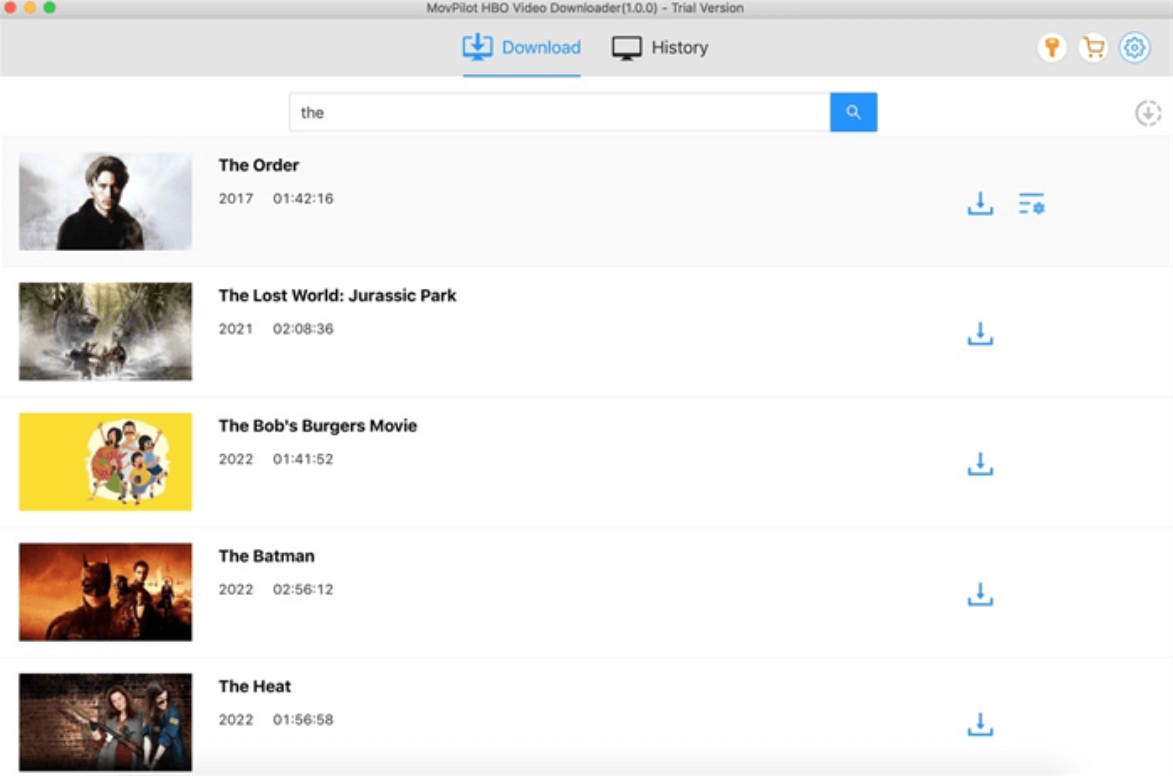
Task: Click The Batman title text
Action: coord(266,556)
